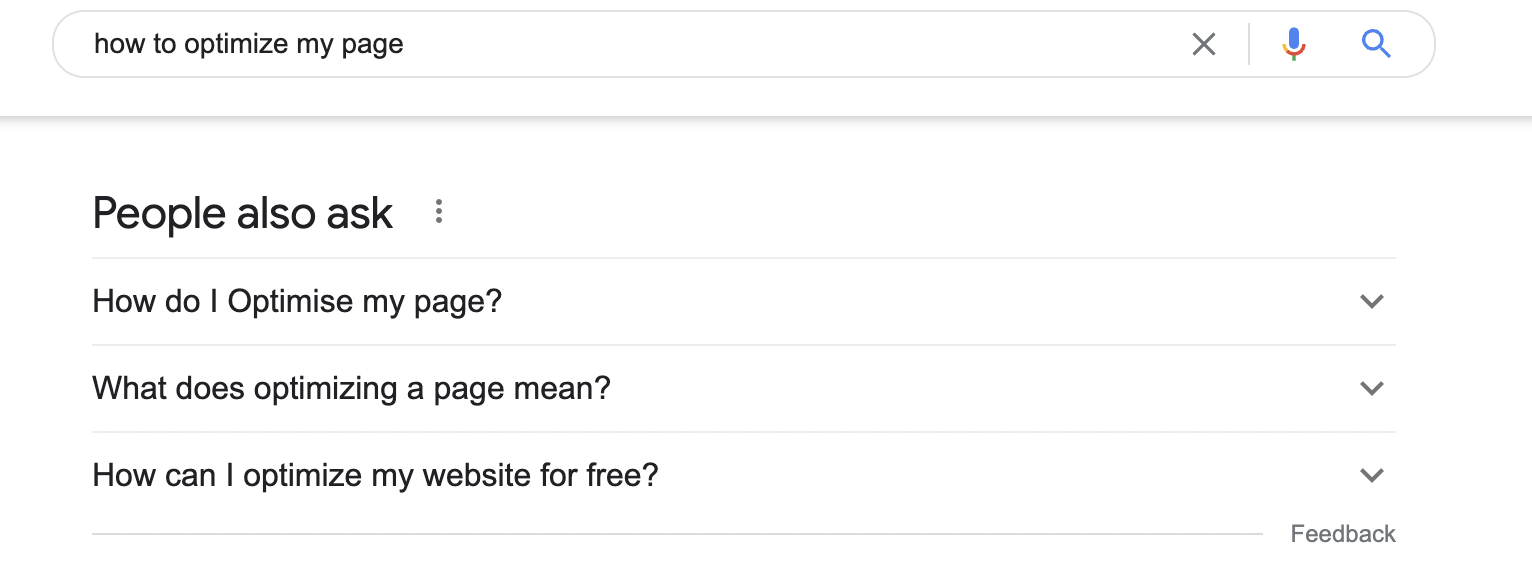Expand chevron for "How can I optimize my website for free?"
This screenshot has width=1532, height=588.
1372,475
